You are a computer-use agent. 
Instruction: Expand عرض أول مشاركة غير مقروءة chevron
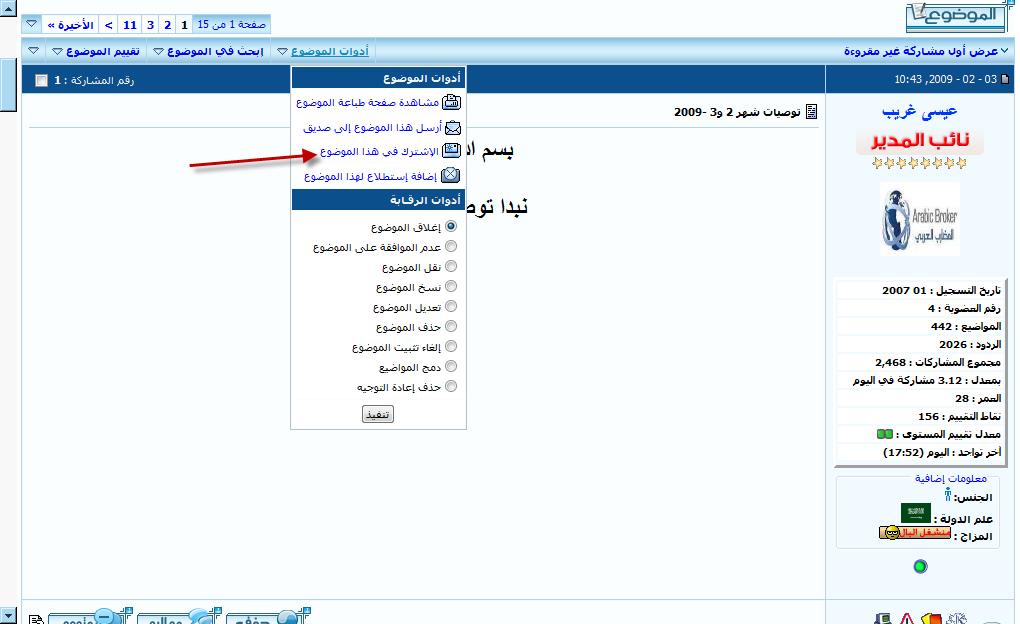pos(1004,51)
